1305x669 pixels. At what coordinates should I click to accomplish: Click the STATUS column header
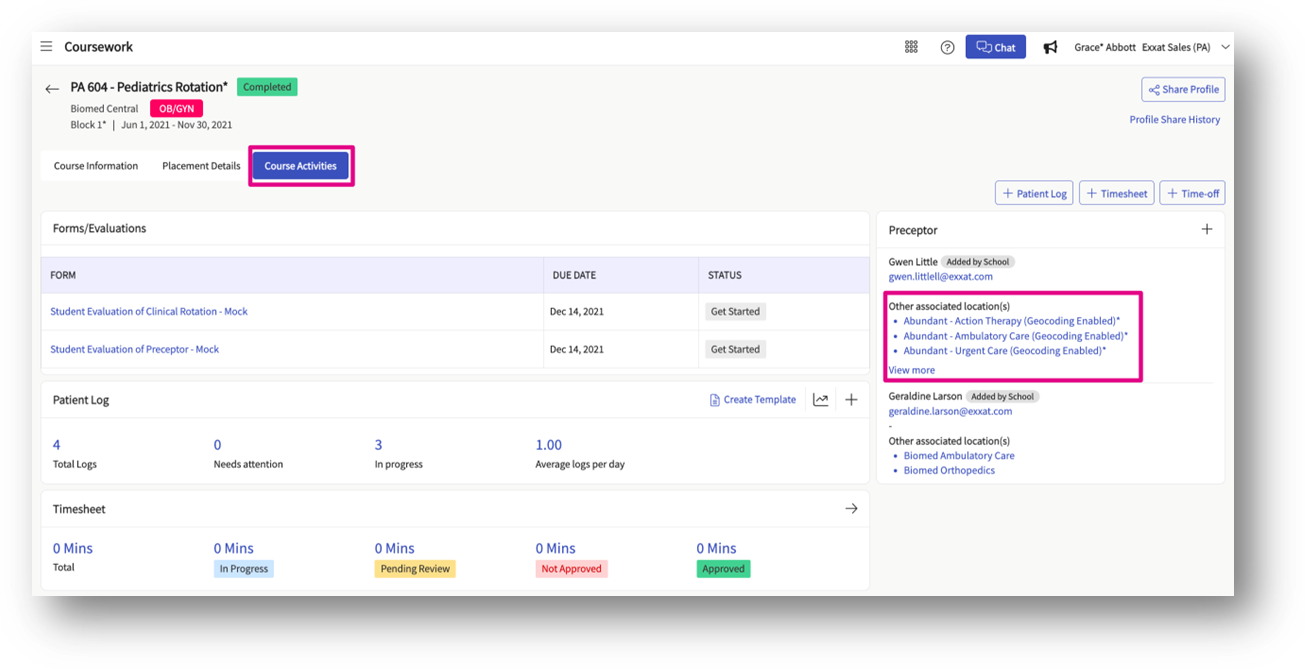coord(725,275)
